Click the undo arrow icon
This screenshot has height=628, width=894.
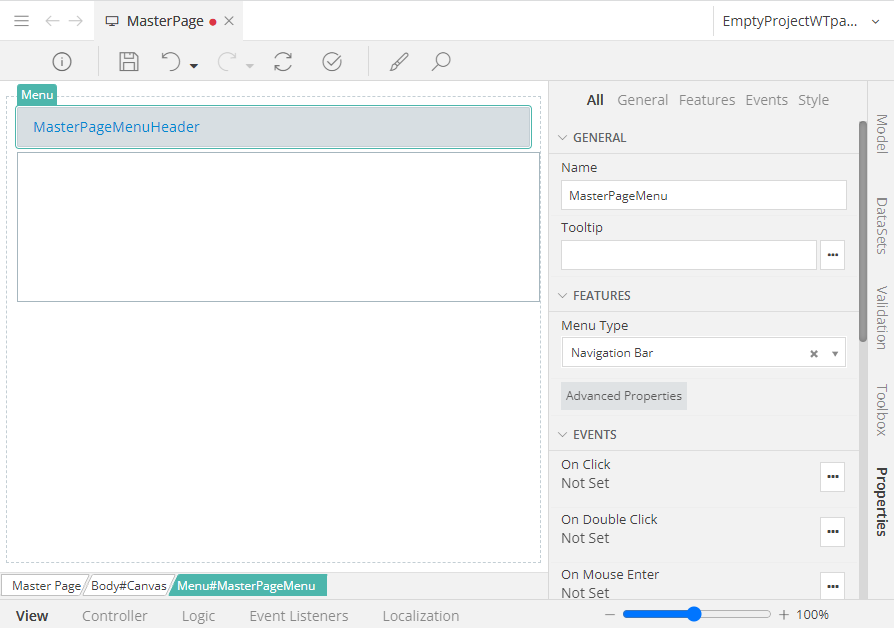(171, 62)
